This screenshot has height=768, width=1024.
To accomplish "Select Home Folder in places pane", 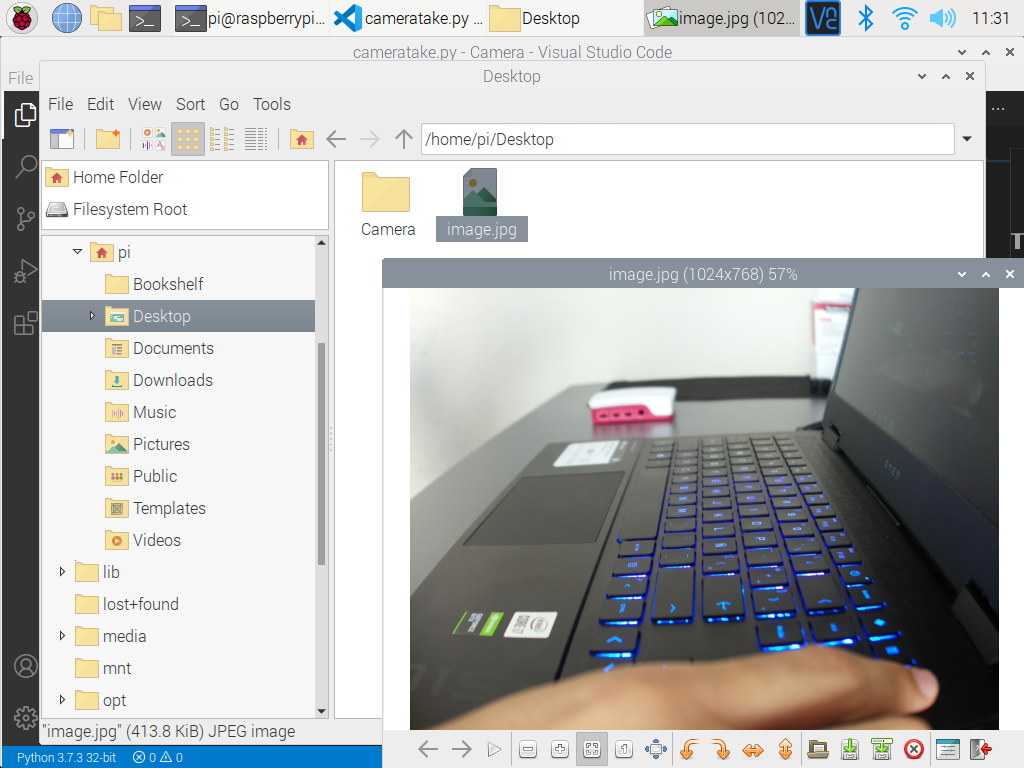I will coord(117,177).
